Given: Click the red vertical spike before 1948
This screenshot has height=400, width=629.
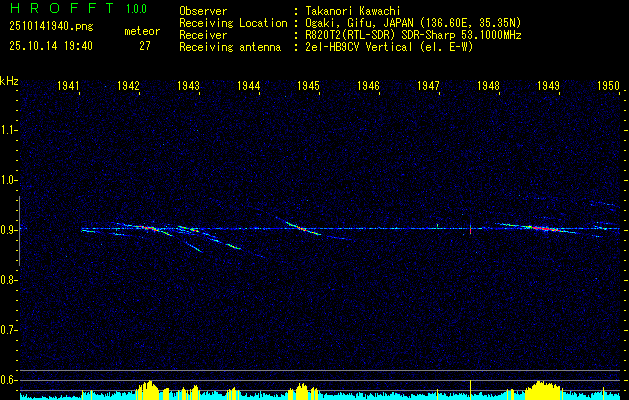Looking at the screenshot, I should 470,229.
